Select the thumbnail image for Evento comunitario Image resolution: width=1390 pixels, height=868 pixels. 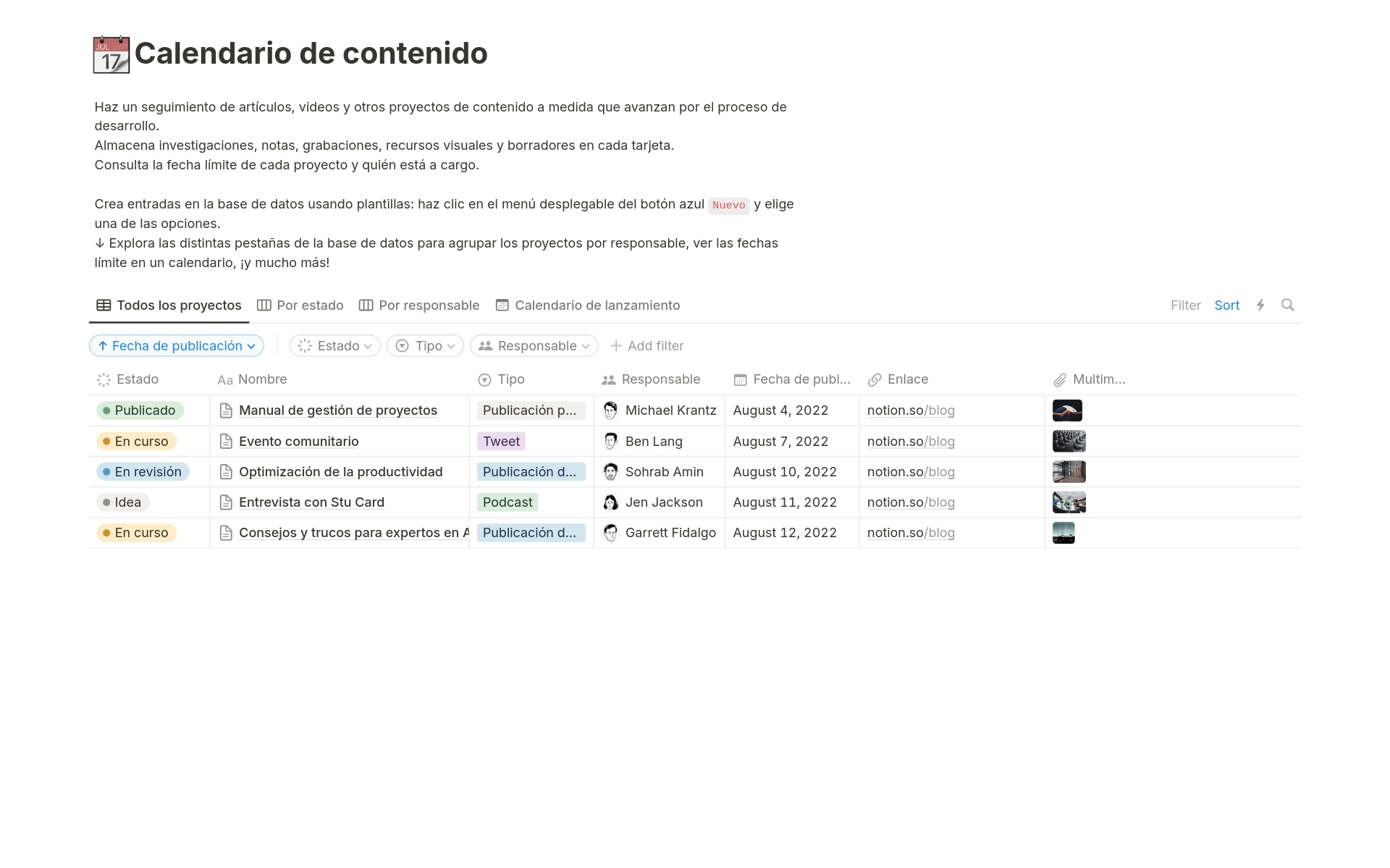1068,440
